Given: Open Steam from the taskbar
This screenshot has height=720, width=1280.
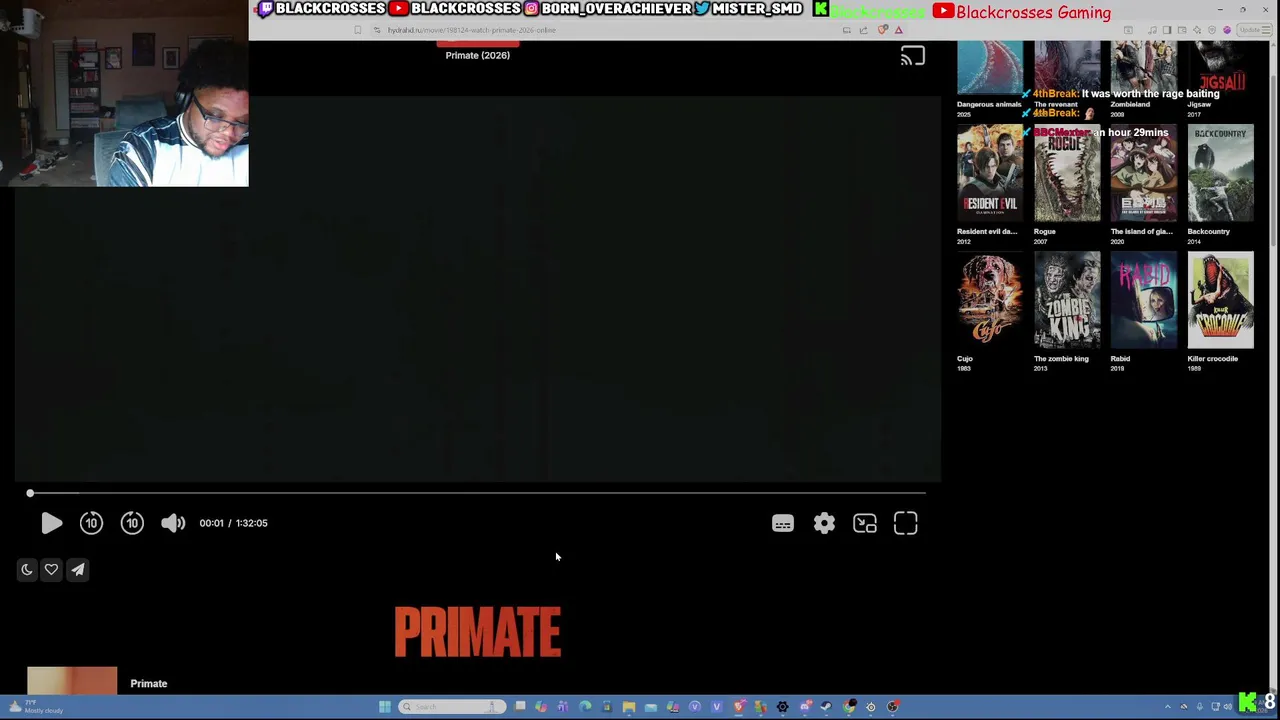Looking at the screenshot, I should pyautogui.click(x=826, y=707).
